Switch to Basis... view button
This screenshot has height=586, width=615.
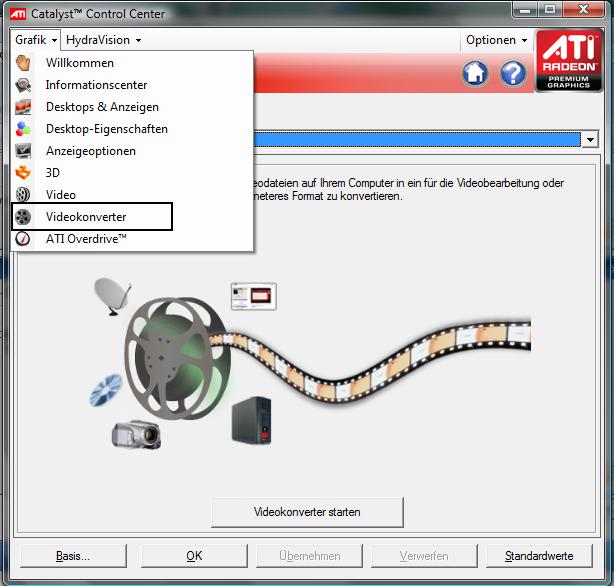73,555
